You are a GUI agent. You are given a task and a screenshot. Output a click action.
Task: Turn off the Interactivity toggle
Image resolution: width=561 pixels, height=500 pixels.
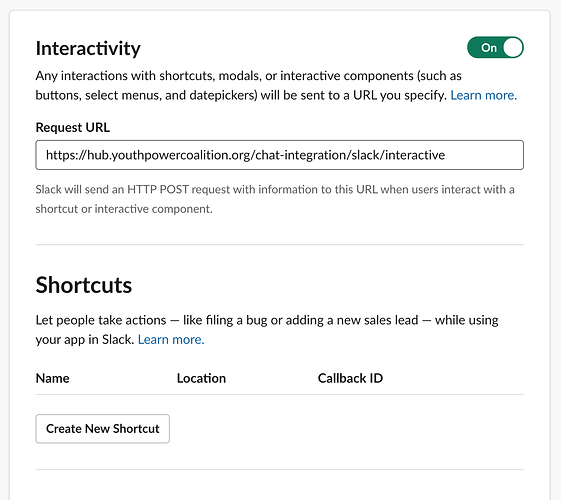pyautogui.click(x=495, y=47)
